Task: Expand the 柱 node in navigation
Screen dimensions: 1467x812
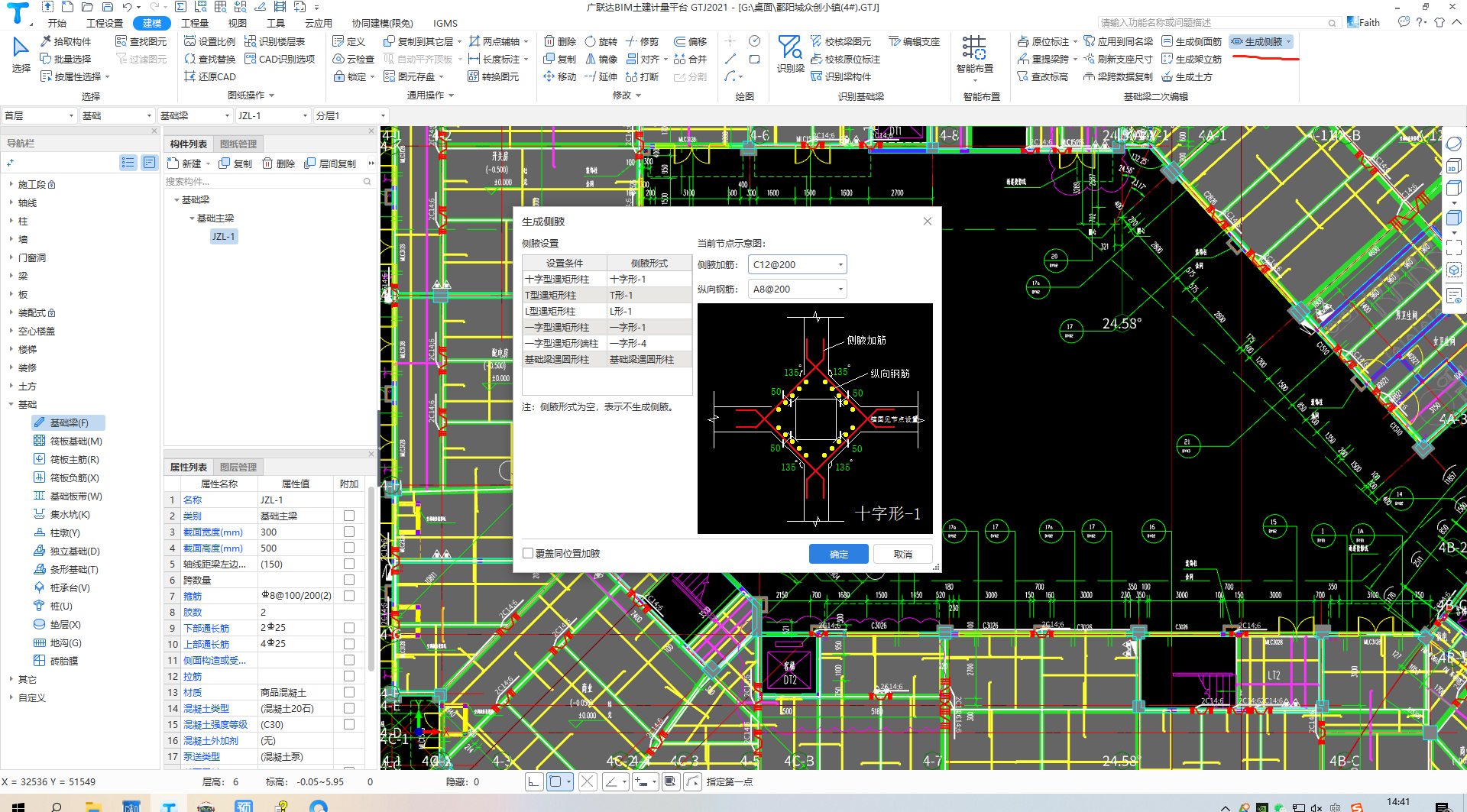Action: pyautogui.click(x=11, y=221)
